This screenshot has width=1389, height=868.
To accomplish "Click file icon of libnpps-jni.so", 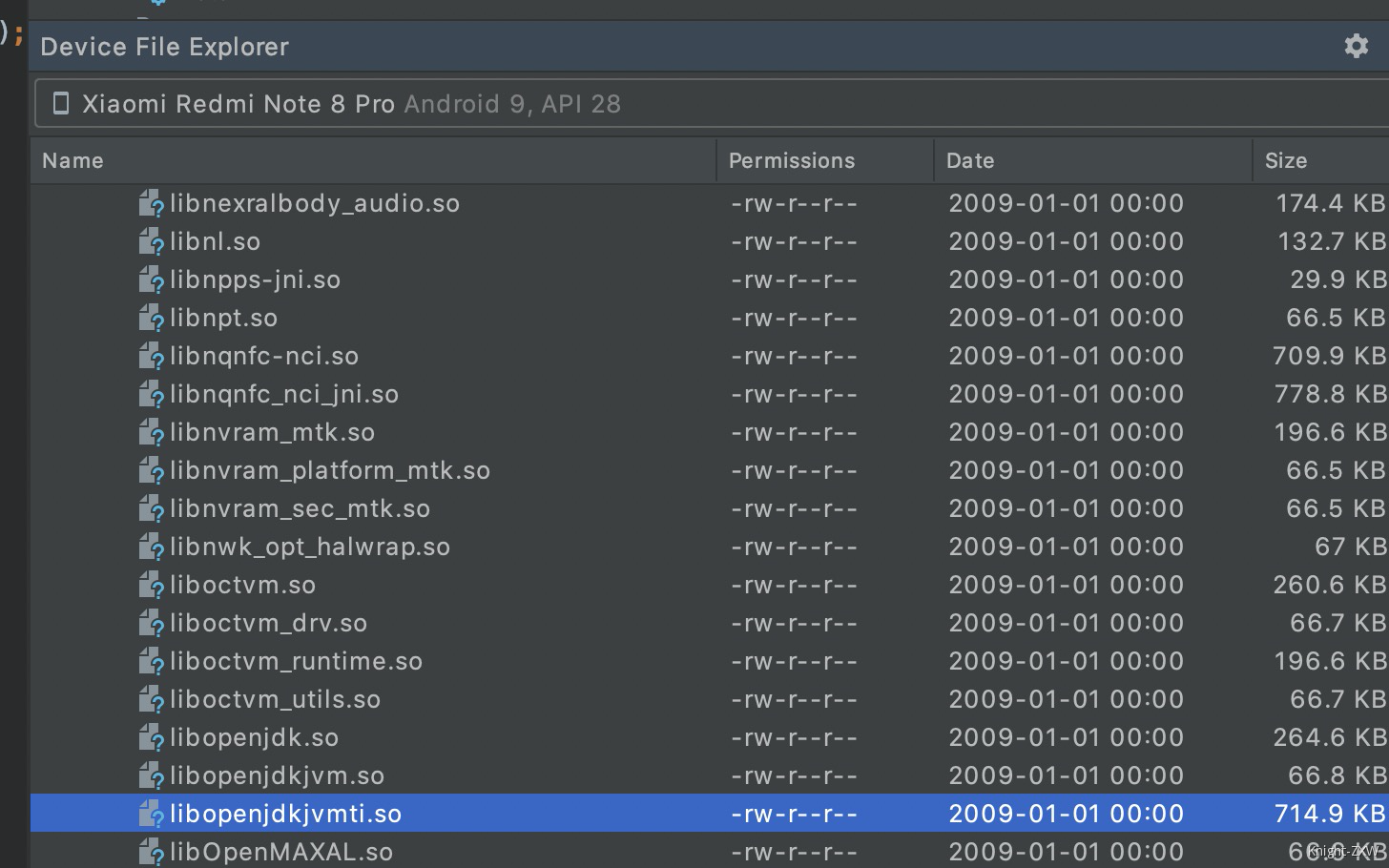I will pyautogui.click(x=151, y=279).
